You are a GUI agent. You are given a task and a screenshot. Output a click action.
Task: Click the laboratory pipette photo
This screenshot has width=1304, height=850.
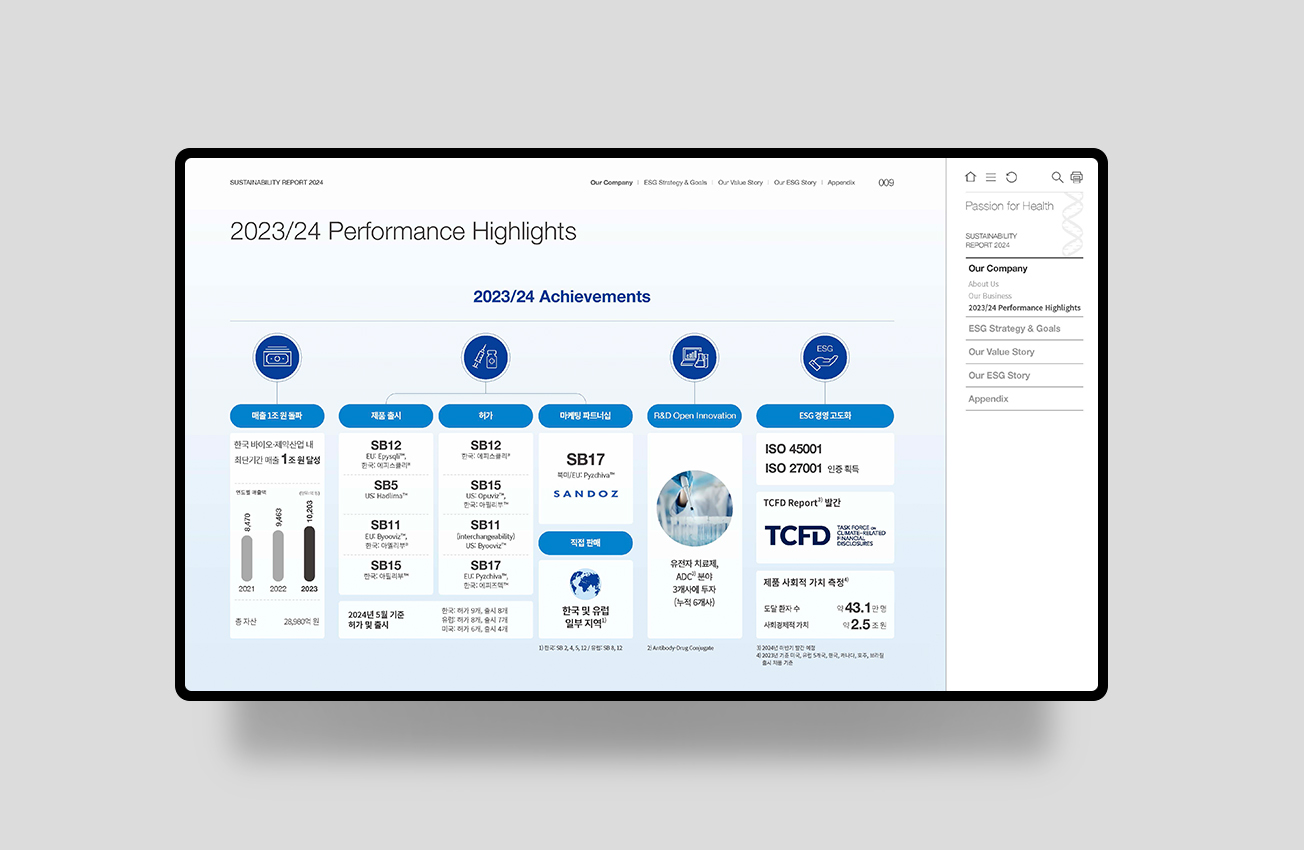[695, 508]
